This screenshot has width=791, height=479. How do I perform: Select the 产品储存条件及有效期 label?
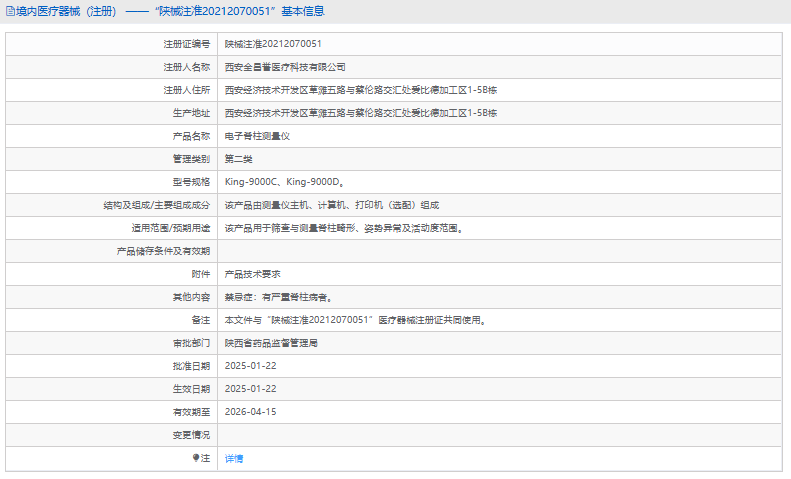pyautogui.click(x=163, y=251)
